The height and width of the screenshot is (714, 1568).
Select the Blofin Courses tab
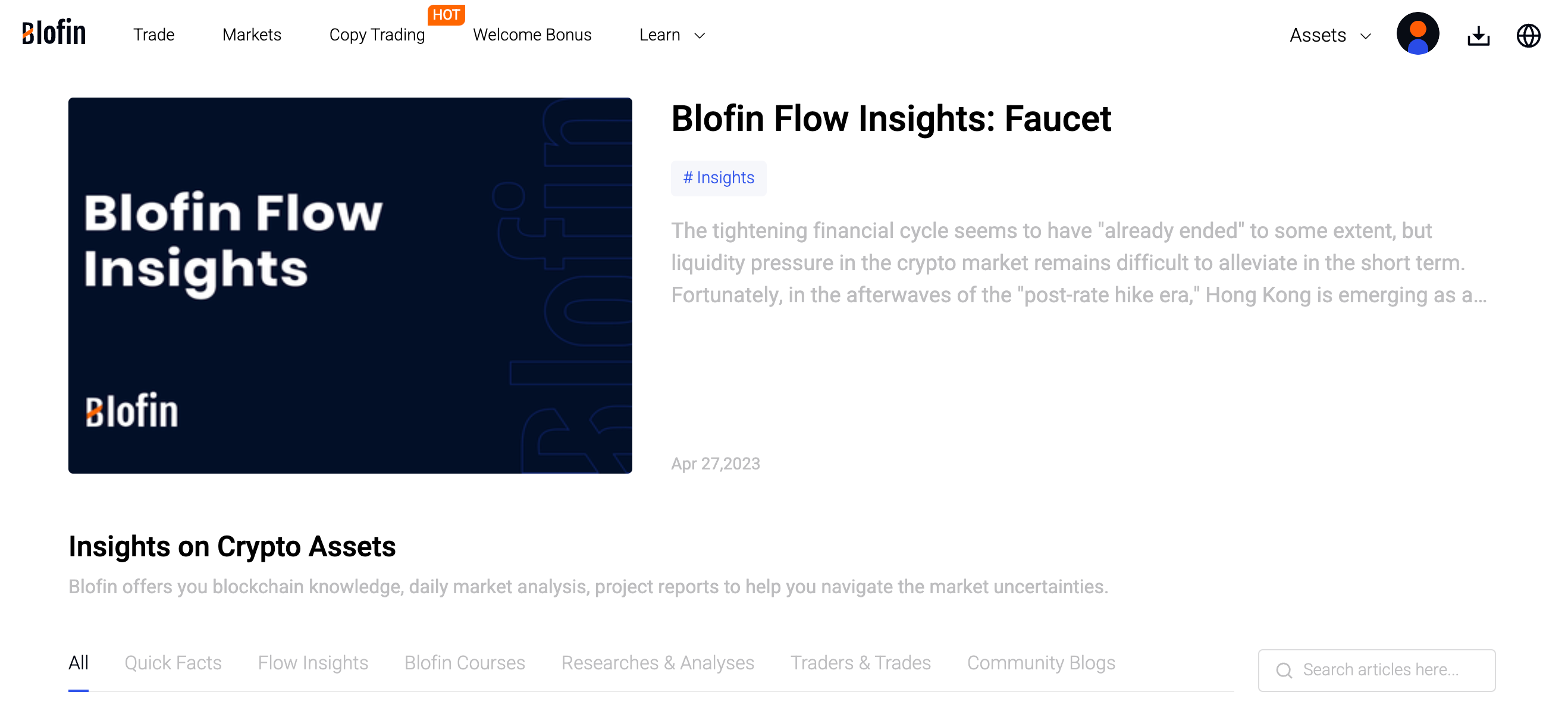465,663
